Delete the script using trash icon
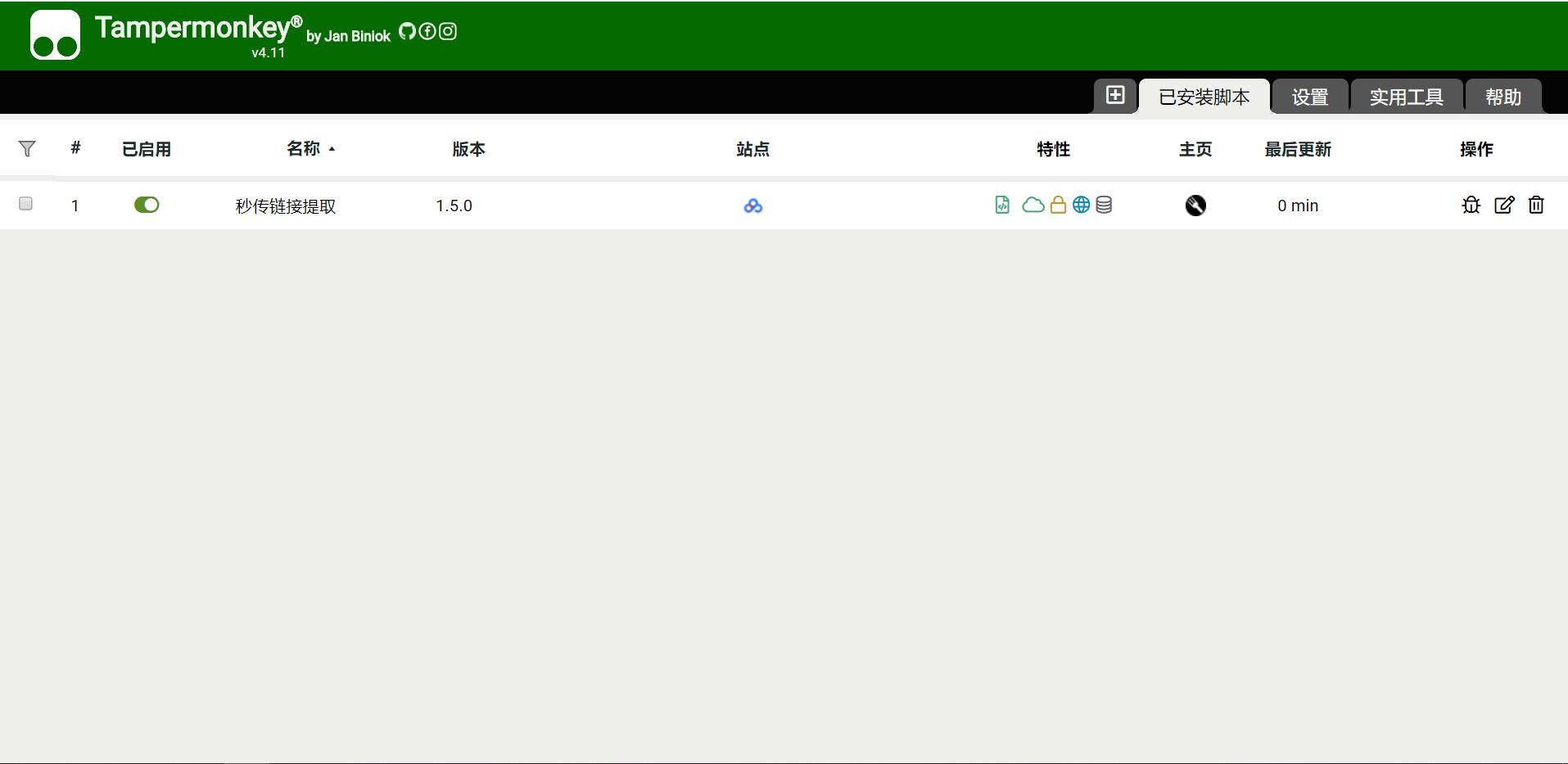1568x764 pixels. click(x=1536, y=205)
